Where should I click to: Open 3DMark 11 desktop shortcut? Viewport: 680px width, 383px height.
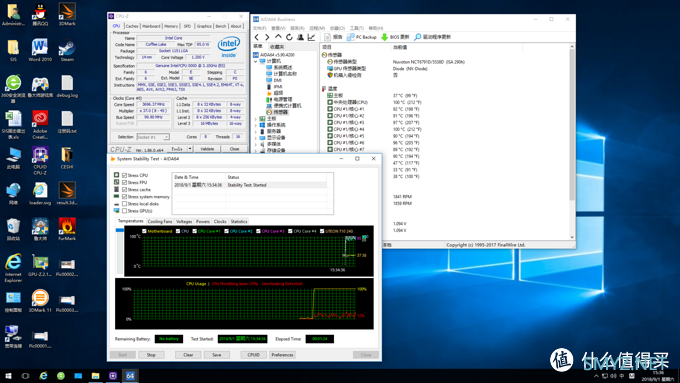click(40, 301)
